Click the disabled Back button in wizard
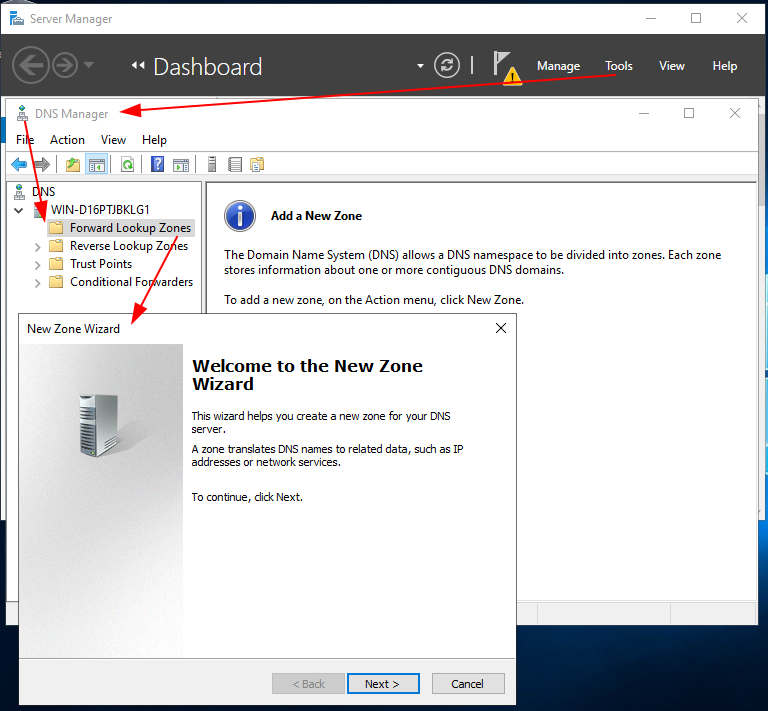Viewport: 768px width, 711px height. 308,684
